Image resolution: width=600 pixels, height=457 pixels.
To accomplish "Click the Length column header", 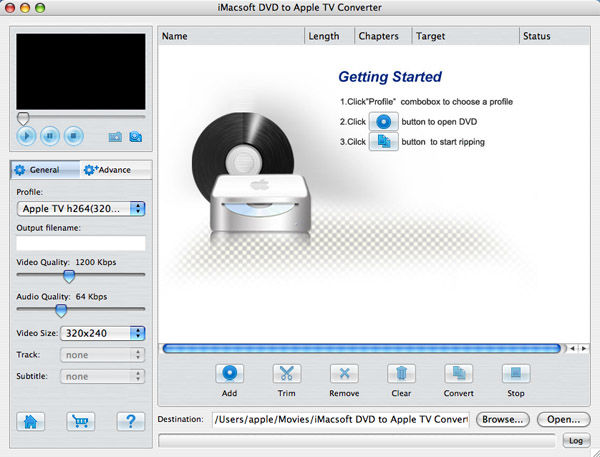I will tap(329, 36).
